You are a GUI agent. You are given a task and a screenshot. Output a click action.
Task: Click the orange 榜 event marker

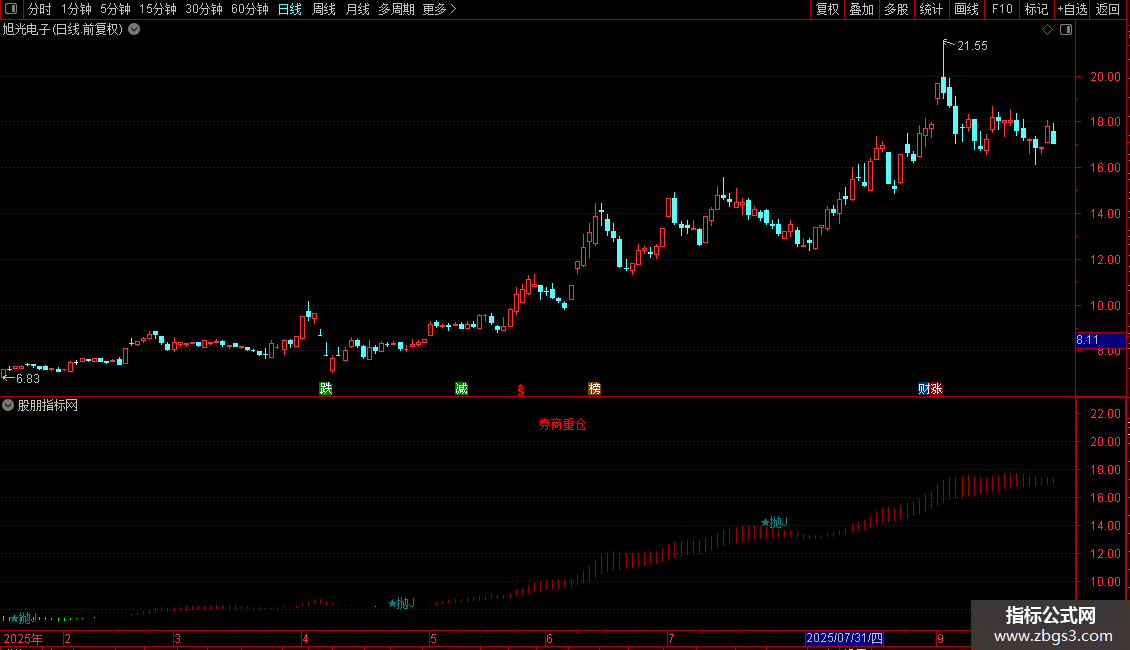coord(595,388)
